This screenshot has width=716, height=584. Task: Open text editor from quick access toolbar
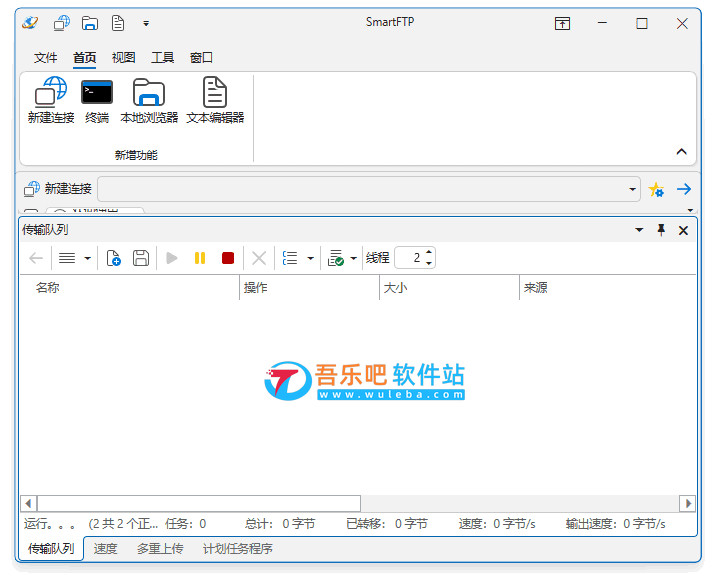coord(118,23)
